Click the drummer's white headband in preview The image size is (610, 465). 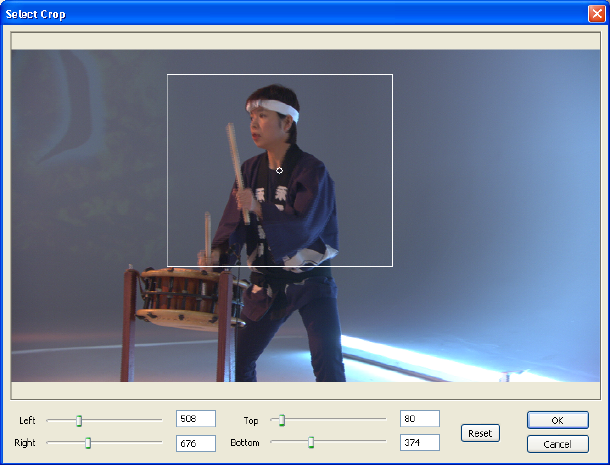point(275,108)
